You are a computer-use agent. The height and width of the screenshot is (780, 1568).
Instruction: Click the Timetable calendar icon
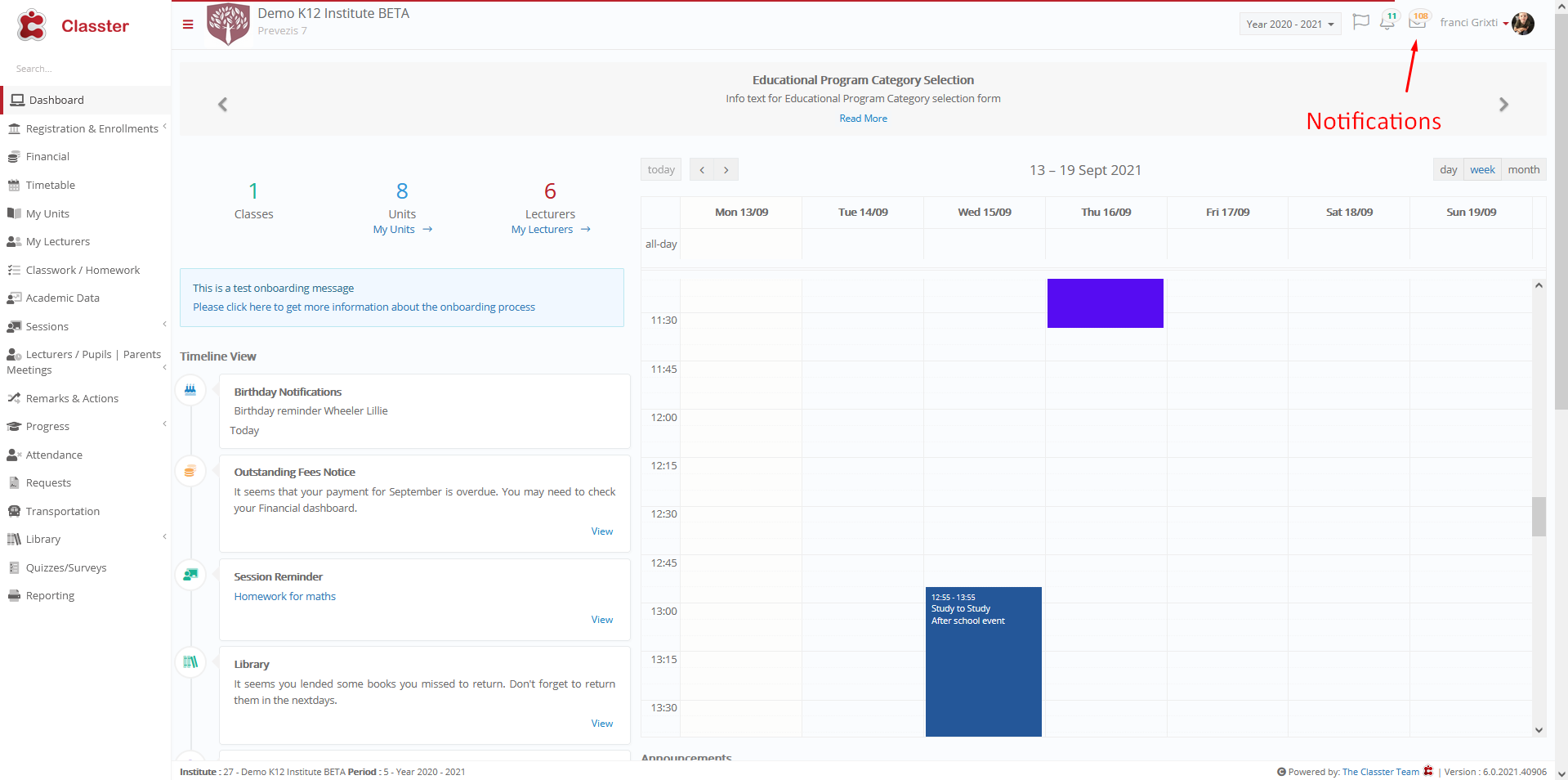click(14, 186)
